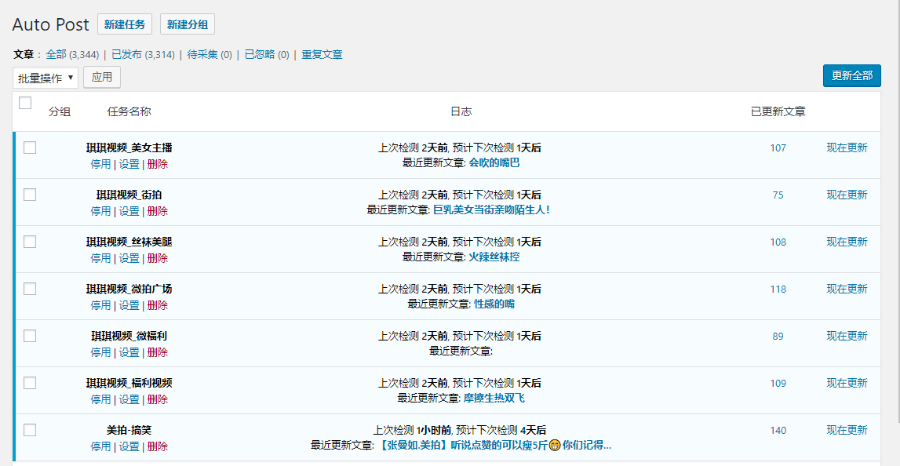Image resolution: width=900 pixels, height=466 pixels.
Task: Click 现在更新 for 琪琪视频_福利视频
Action: (x=847, y=383)
